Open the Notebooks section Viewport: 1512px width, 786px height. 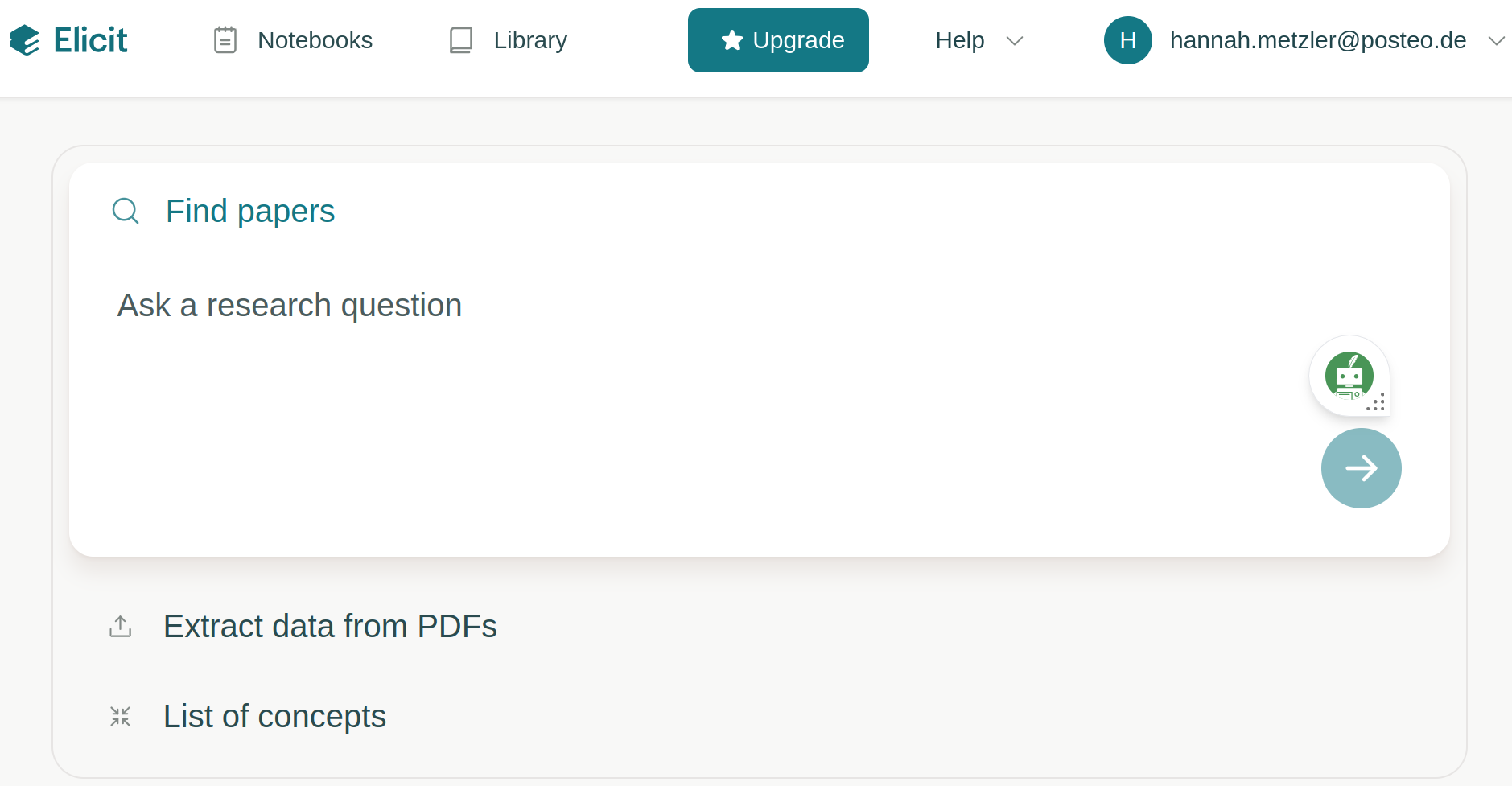315,40
